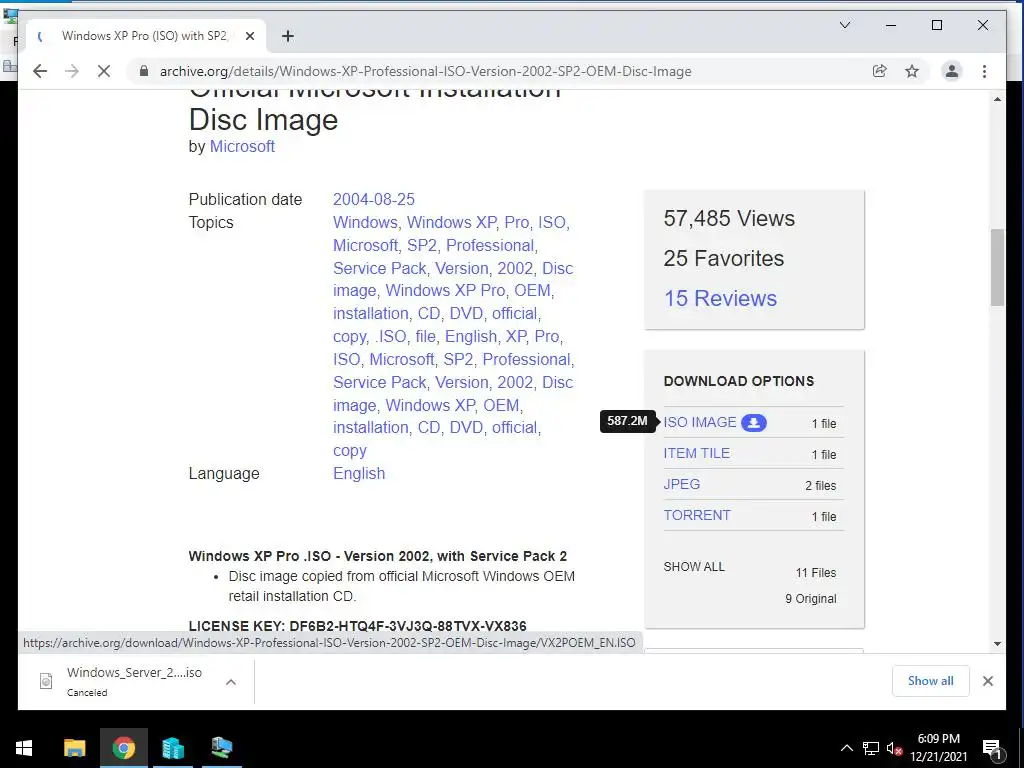Open the tab search chevron in title bar

pyautogui.click(x=844, y=25)
